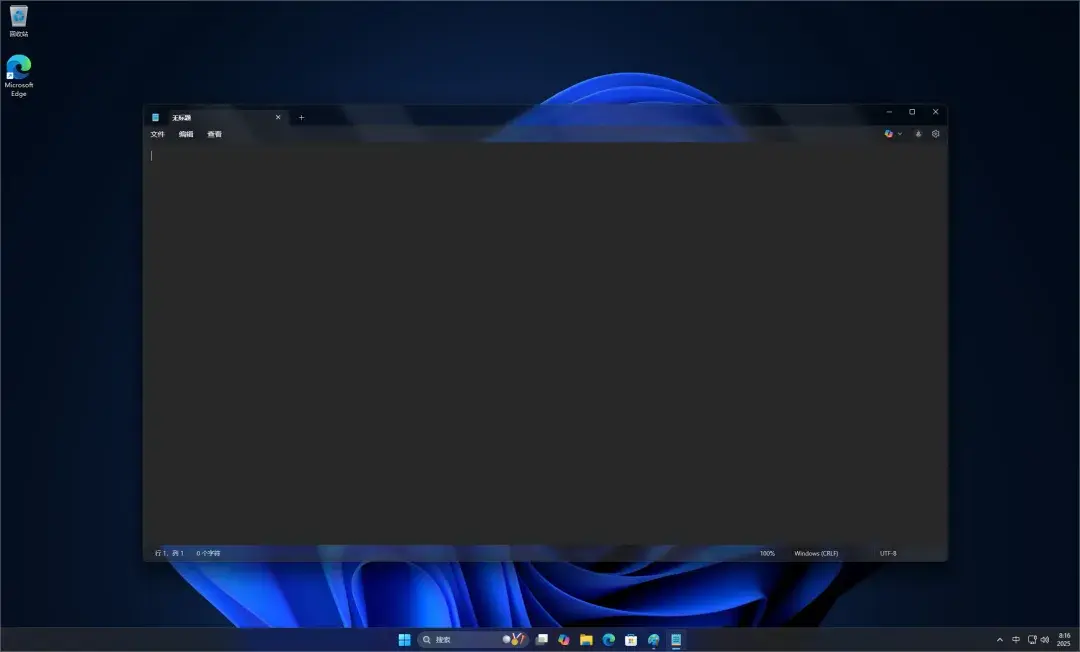Click the Notepad icon on the taskbar
This screenshot has height=652, width=1080.
676,640
